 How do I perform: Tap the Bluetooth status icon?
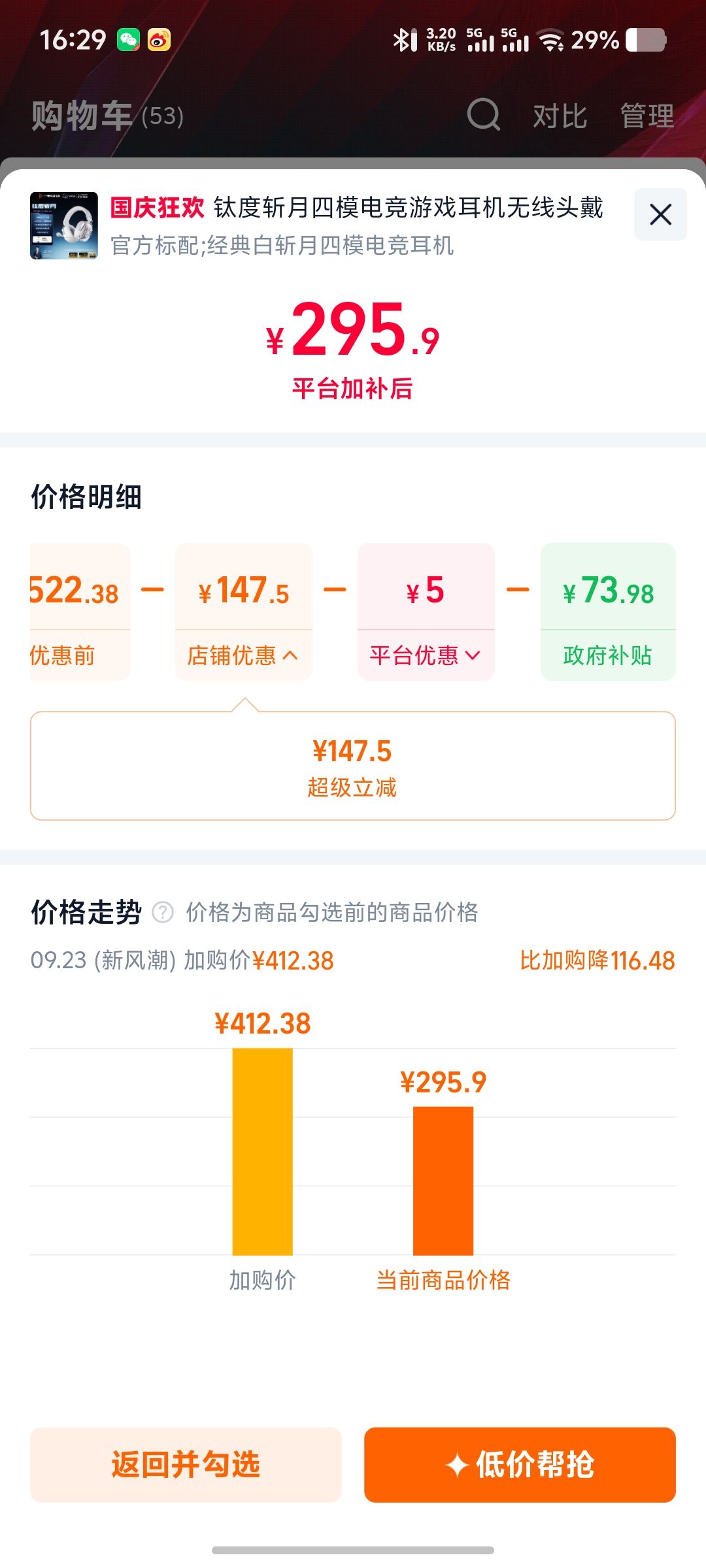click(x=405, y=40)
